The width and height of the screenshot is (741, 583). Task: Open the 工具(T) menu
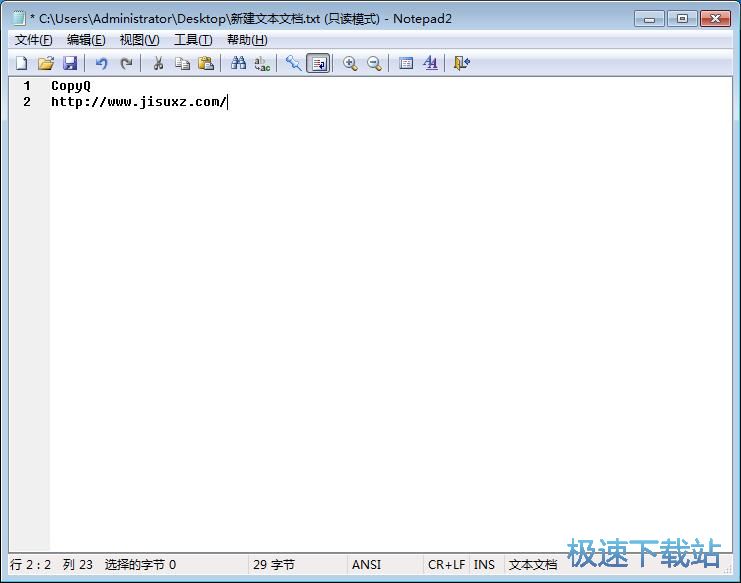pyautogui.click(x=193, y=40)
